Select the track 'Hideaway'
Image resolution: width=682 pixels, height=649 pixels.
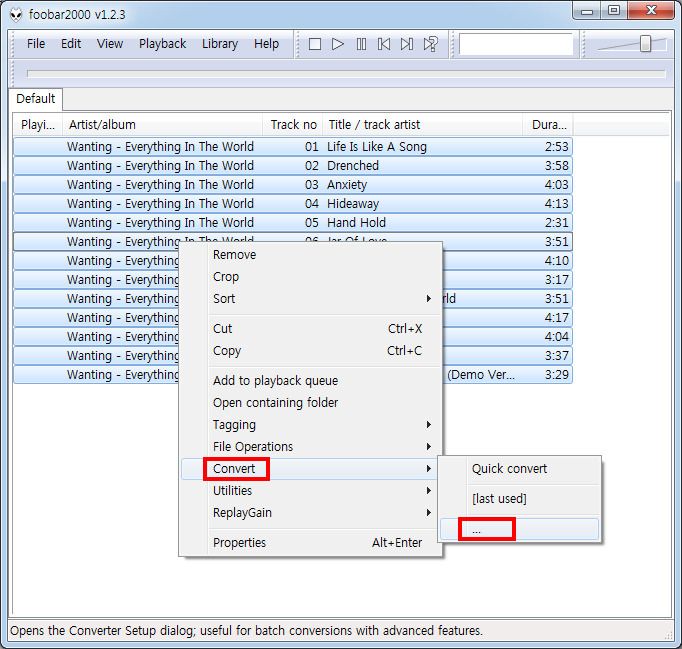[x=293, y=204]
